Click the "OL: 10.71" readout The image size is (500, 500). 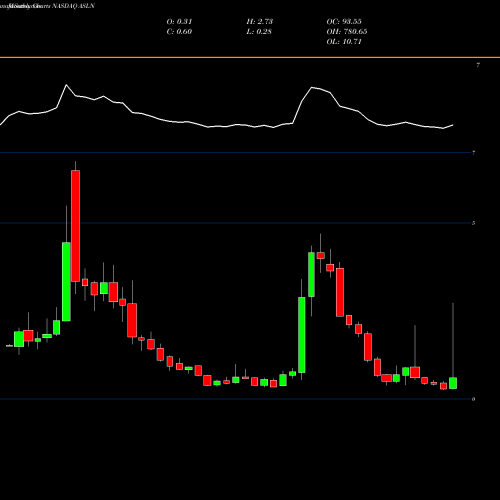(x=344, y=42)
